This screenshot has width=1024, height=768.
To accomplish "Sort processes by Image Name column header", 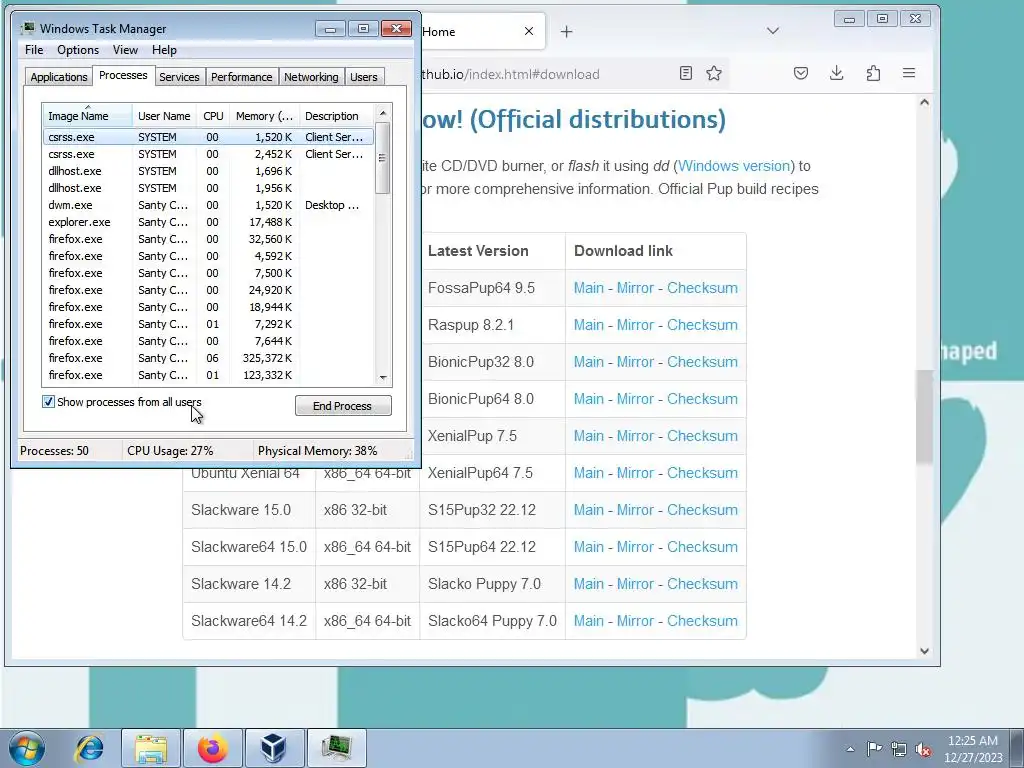I will click(x=88, y=116).
